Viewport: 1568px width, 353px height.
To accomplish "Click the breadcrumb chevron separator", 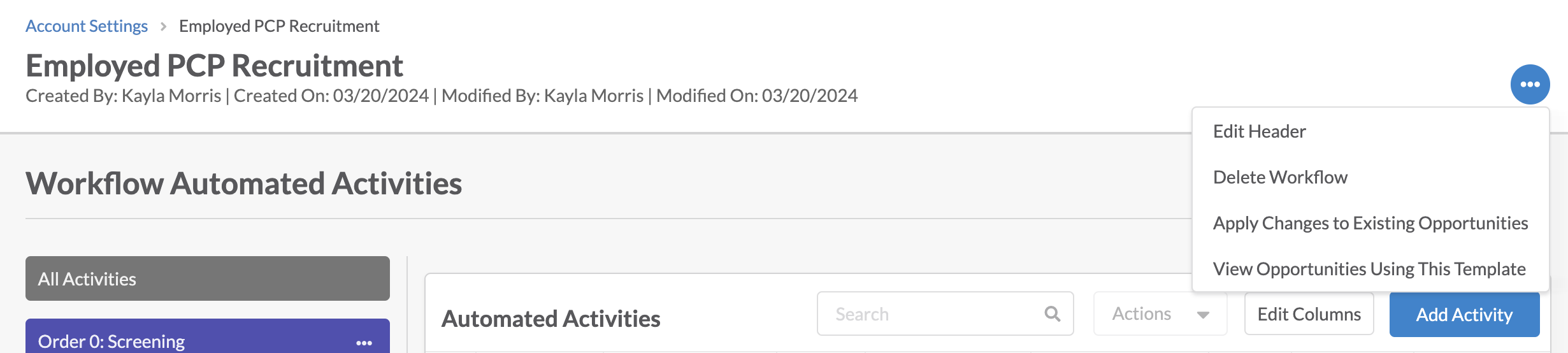I will click(x=164, y=26).
